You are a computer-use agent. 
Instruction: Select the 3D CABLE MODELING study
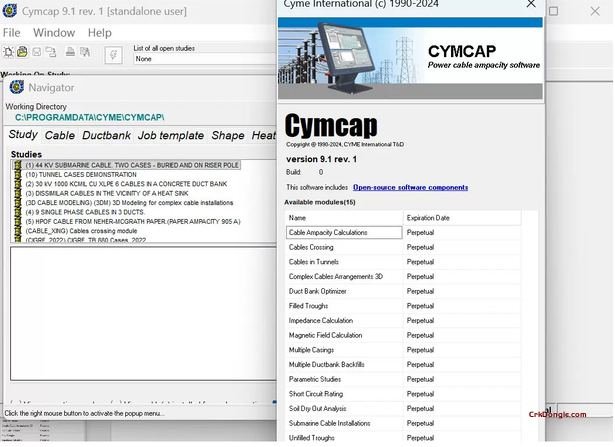tap(129, 203)
